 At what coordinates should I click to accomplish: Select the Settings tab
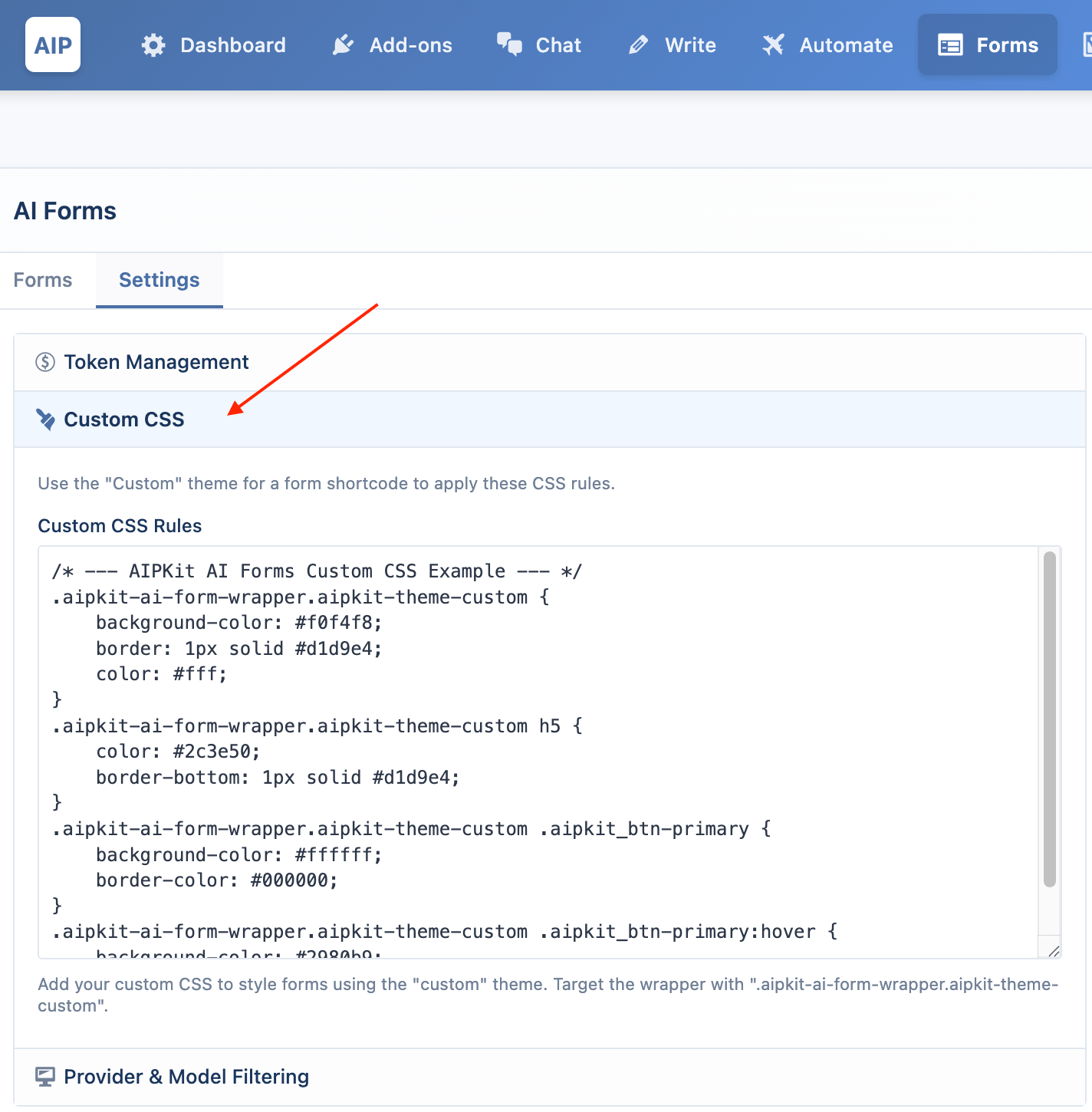point(160,280)
